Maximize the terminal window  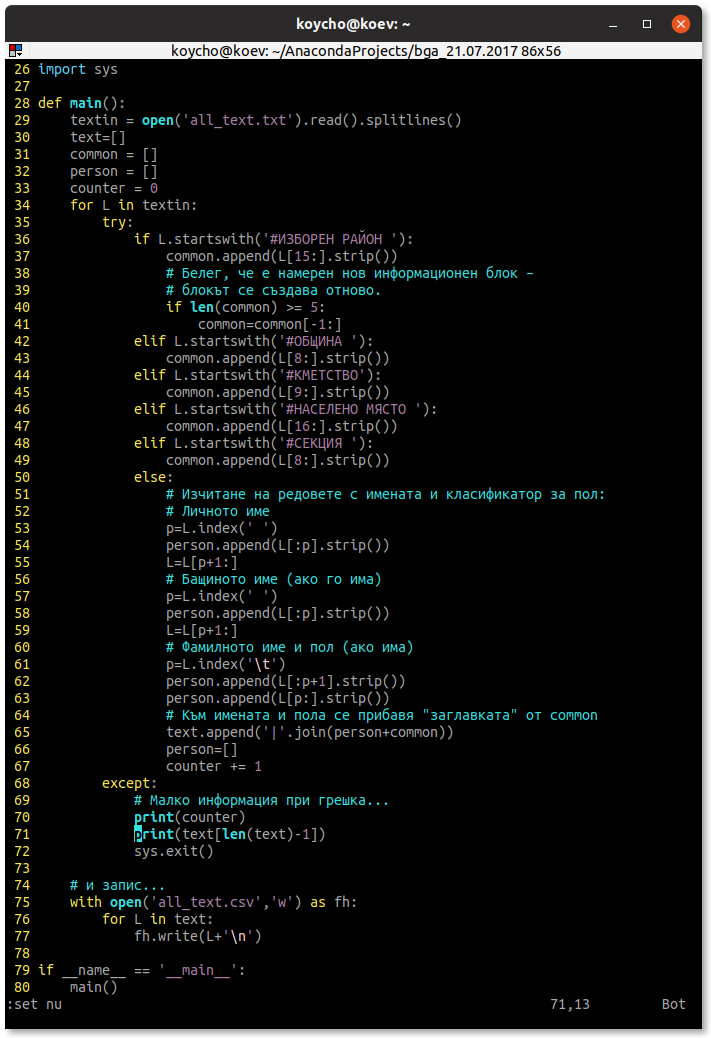pyautogui.click(x=647, y=24)
